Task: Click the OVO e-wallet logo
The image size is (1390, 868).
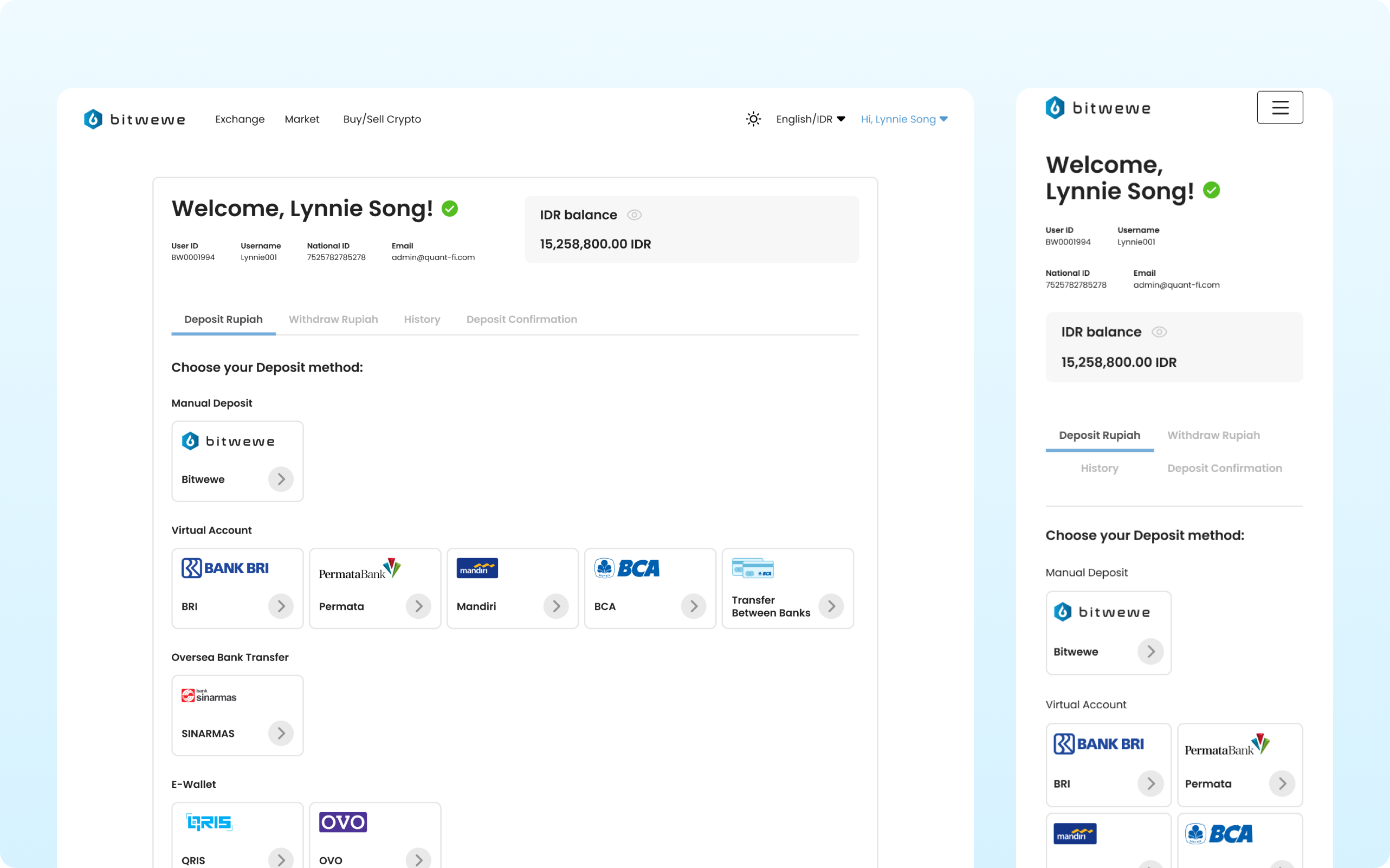Action: point(343,822)
